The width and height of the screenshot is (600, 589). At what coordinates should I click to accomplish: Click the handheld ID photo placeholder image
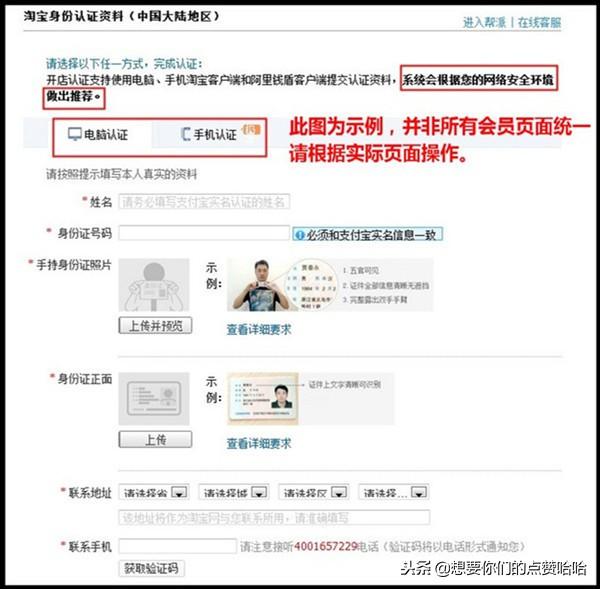pos(154,285)
